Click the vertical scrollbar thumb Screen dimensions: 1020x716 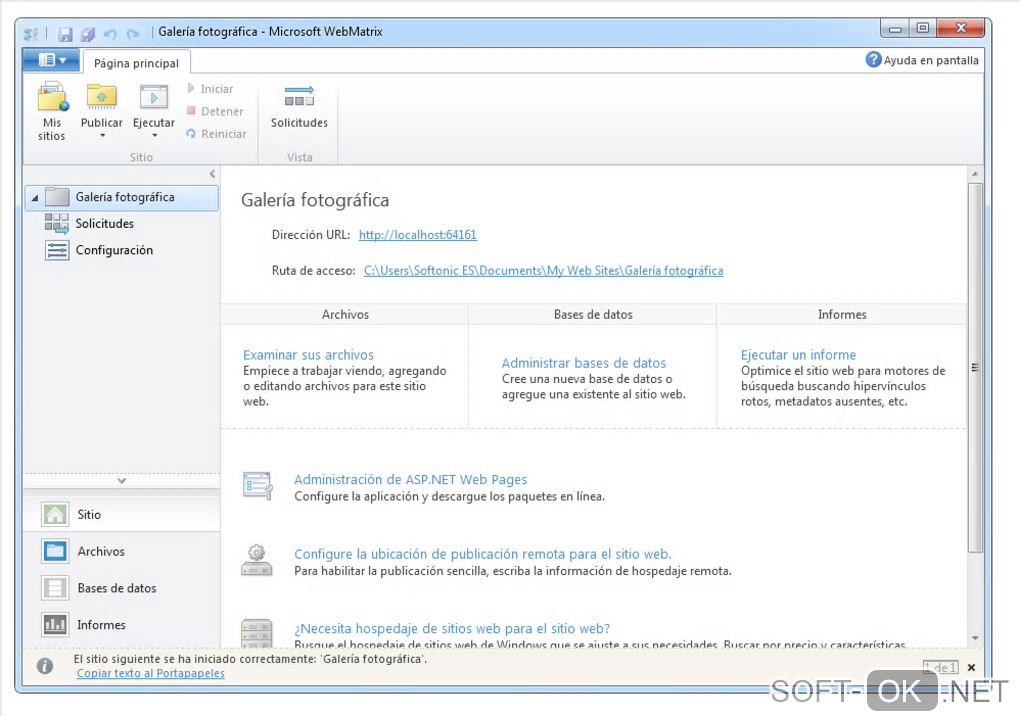pyautogui.click(x=974, y=367)
